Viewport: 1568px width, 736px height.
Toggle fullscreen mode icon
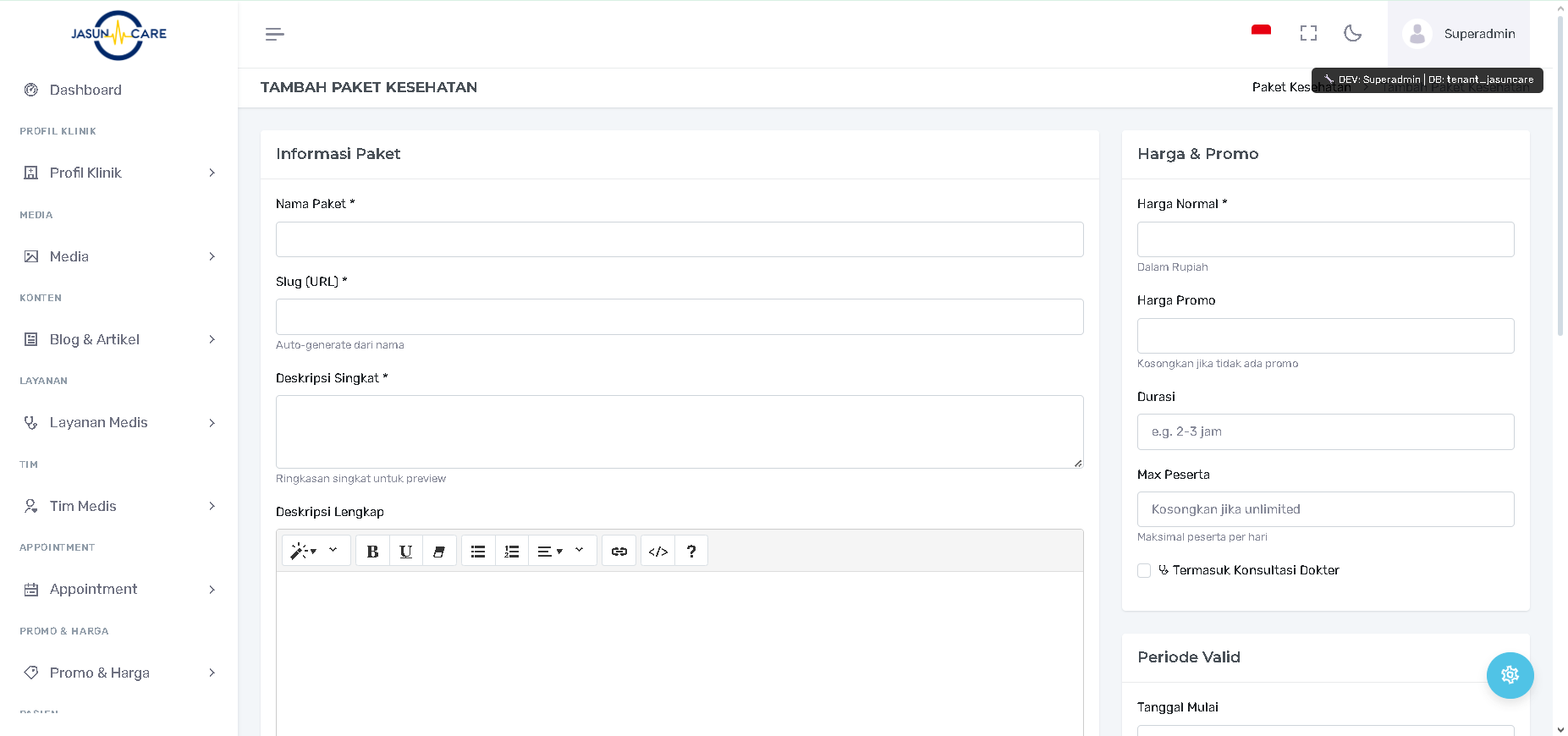(1308, 34)
